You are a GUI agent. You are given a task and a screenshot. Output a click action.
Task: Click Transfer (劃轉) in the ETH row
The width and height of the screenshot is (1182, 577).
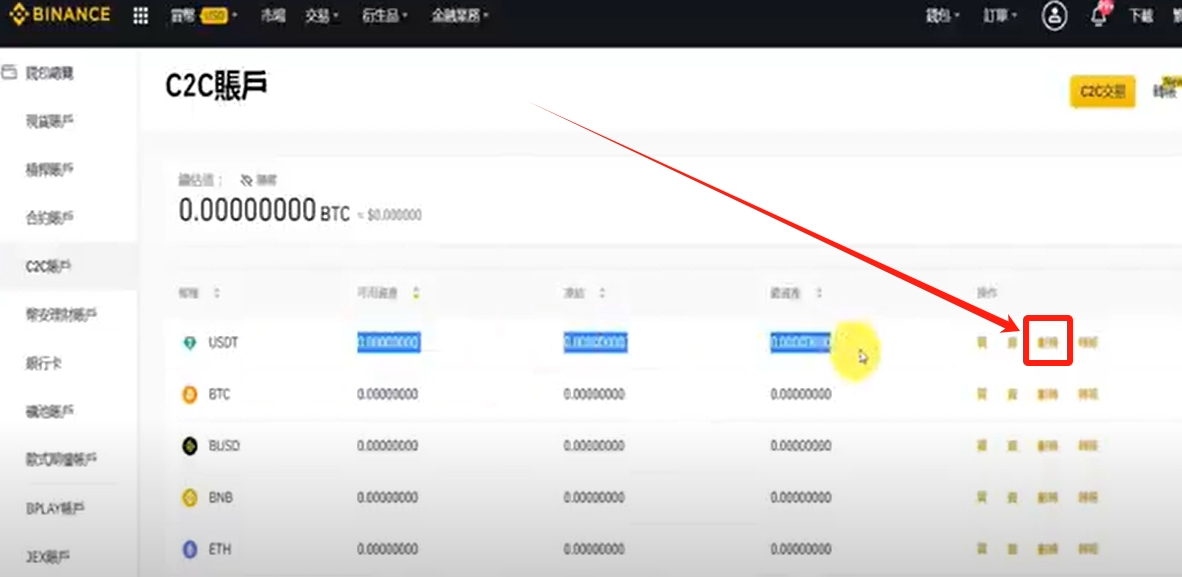[1048, 548]
